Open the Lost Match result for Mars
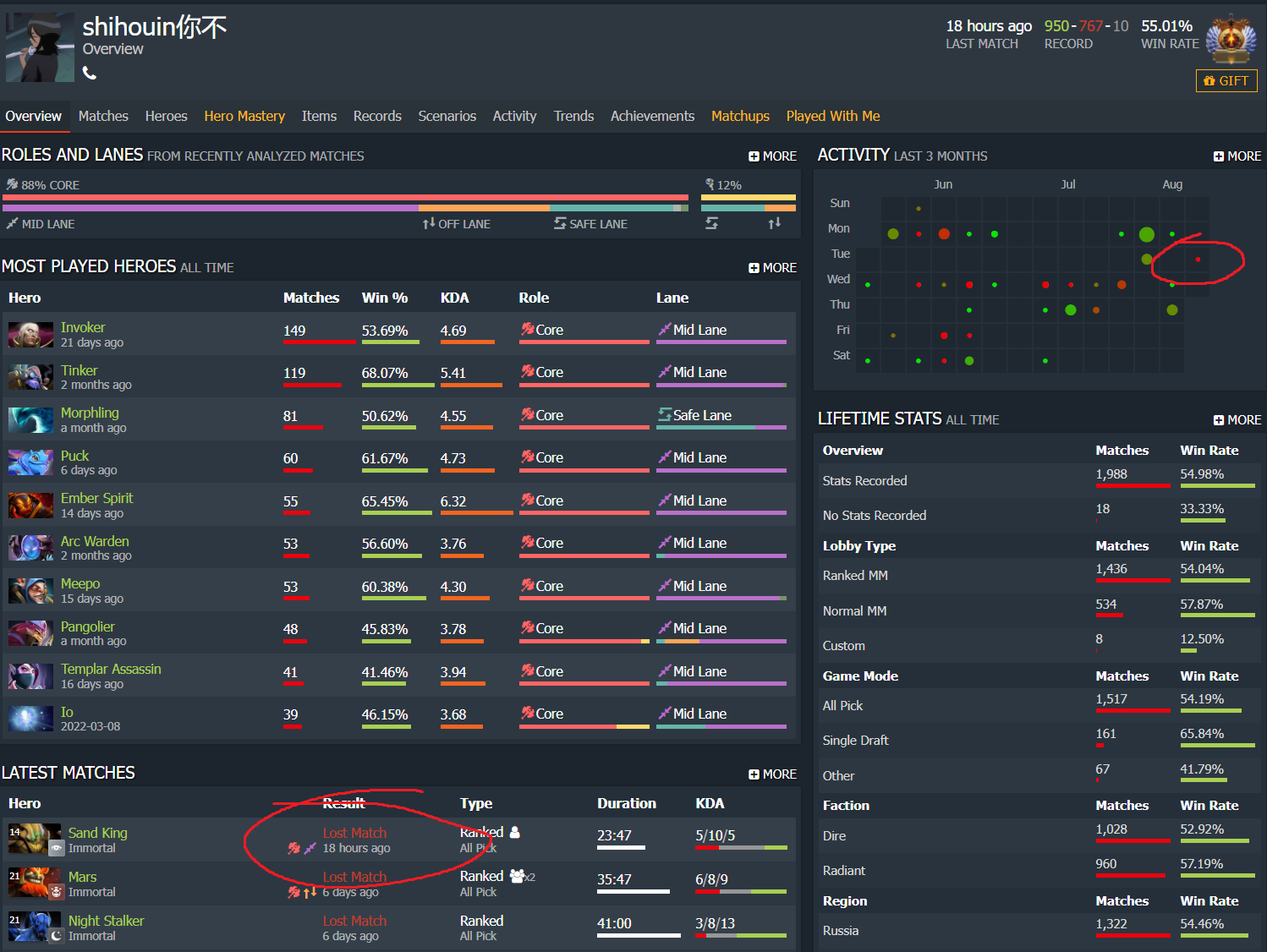The height and width of the screenshot is (952, 1267). (354, 877)
